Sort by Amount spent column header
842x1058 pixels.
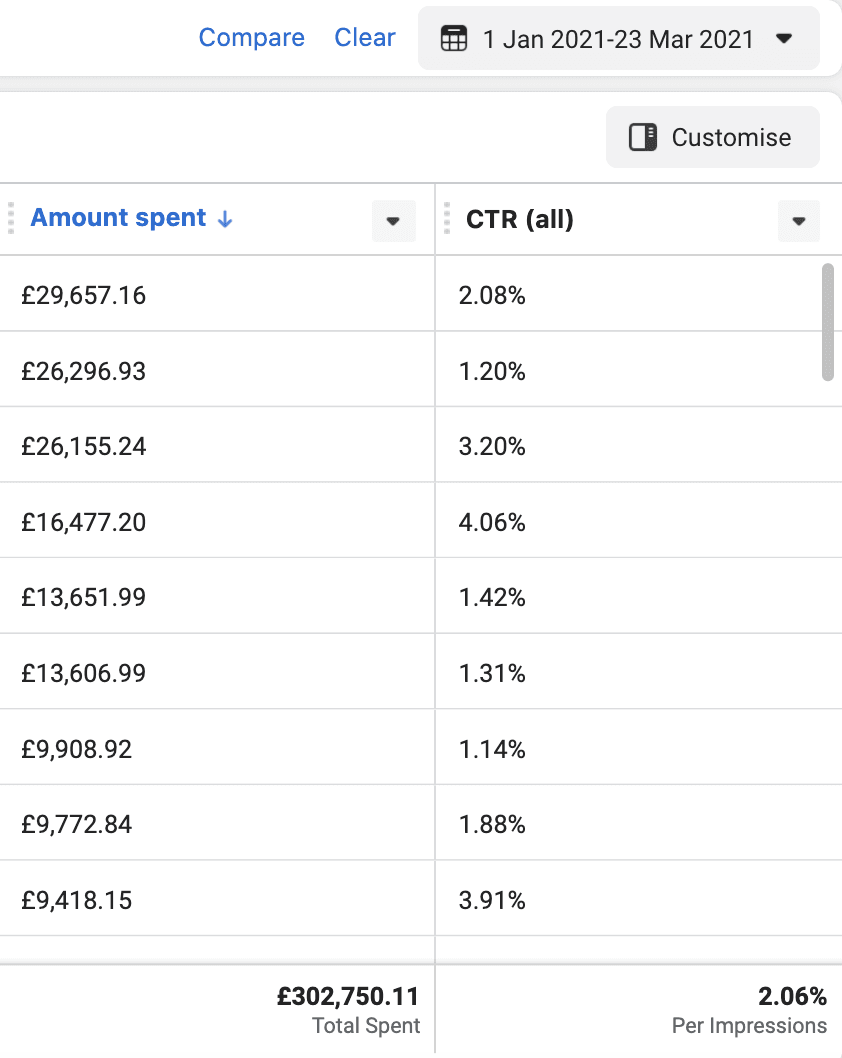(118, 218)
